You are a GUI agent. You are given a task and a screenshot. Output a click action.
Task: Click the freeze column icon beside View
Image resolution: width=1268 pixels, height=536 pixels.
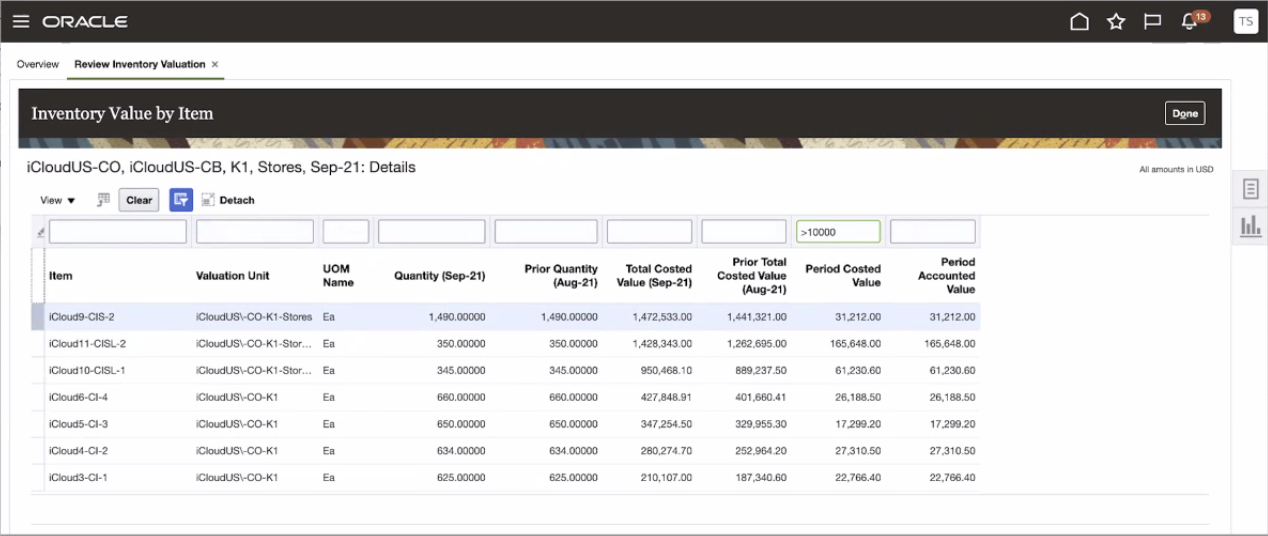pos(103,200)
